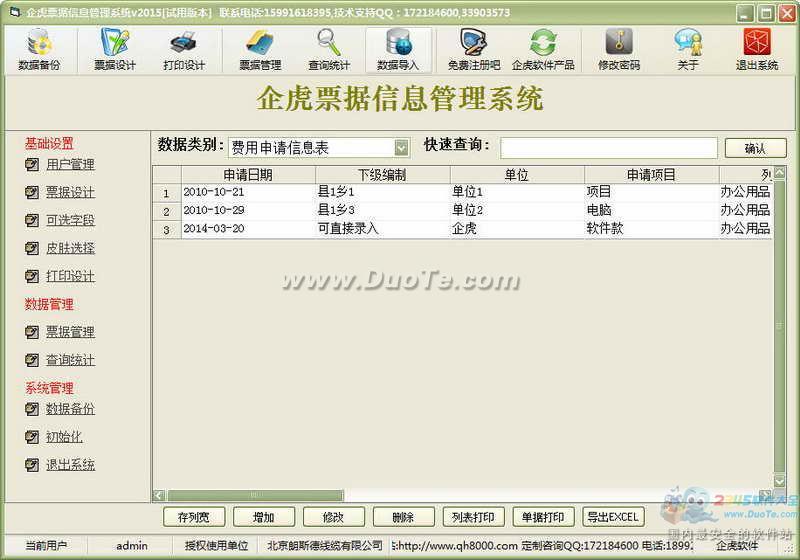Click status bar 北京朗斯德线缆有限公司 text
Viewport: 800px width, 560px height.
[x=325, y=546]
